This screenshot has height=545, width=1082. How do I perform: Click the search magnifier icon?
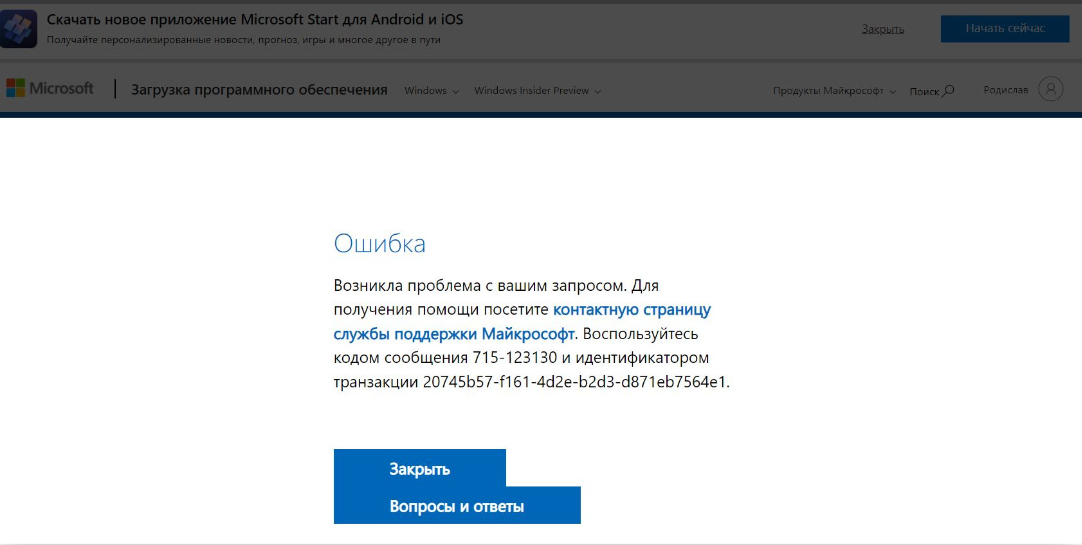pyautogui.click(x=948, y=91)
